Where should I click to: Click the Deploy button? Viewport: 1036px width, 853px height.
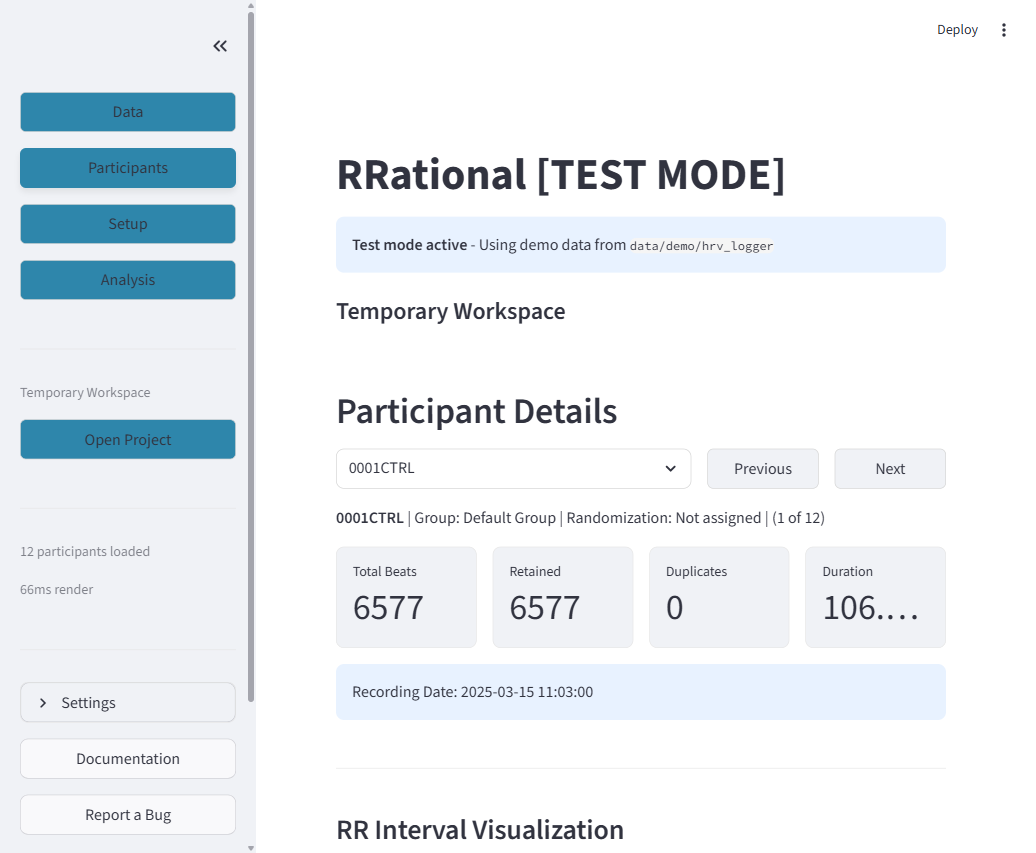click(x=957, y=30)
